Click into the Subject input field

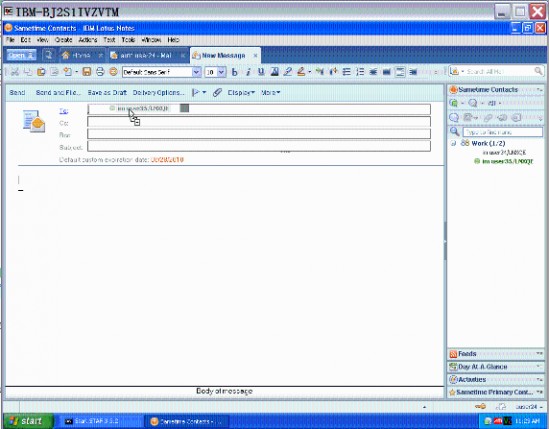pos(259,146)
